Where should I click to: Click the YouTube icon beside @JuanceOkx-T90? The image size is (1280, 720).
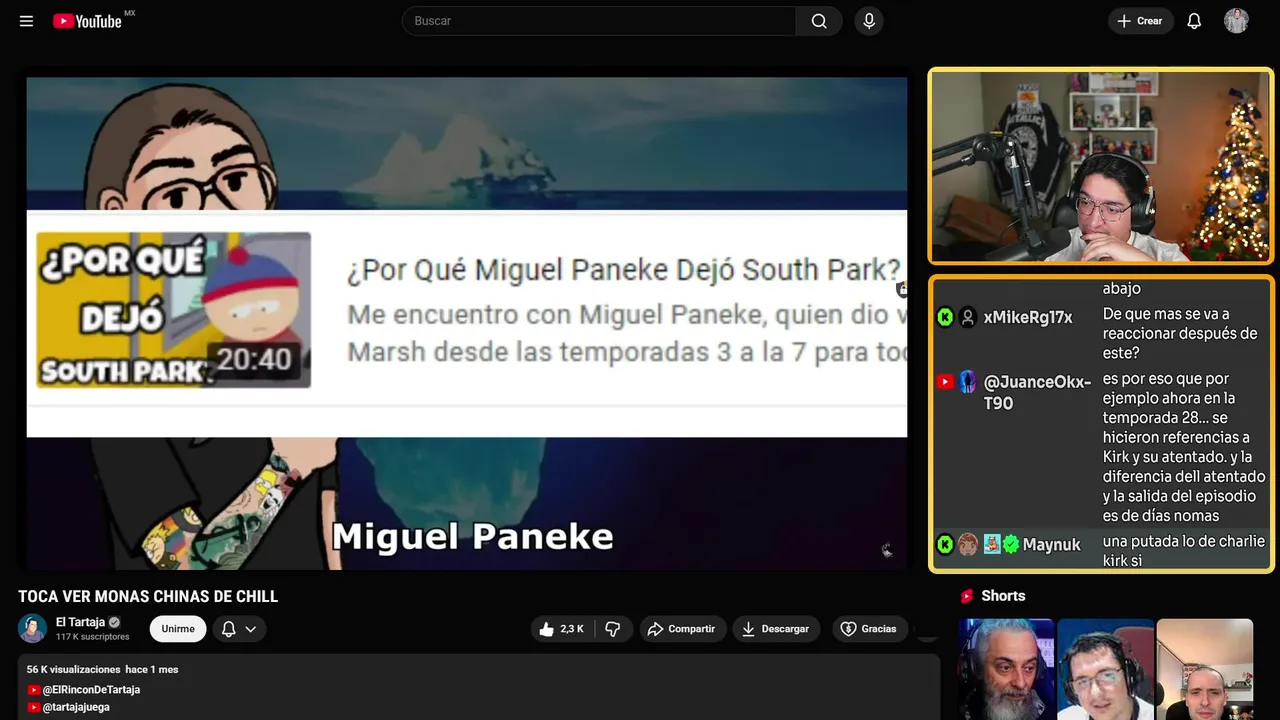click(945, 382)
